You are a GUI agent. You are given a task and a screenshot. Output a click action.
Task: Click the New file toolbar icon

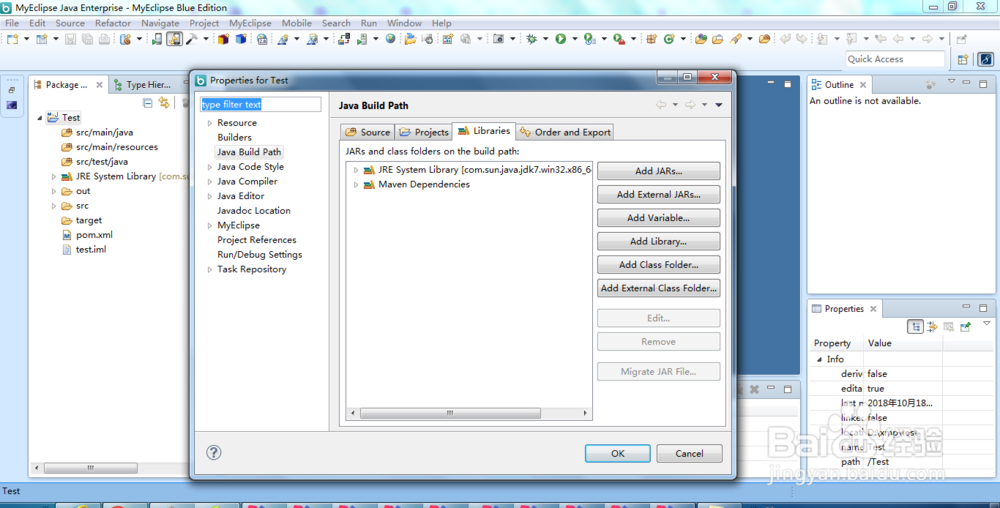point(12,39)
